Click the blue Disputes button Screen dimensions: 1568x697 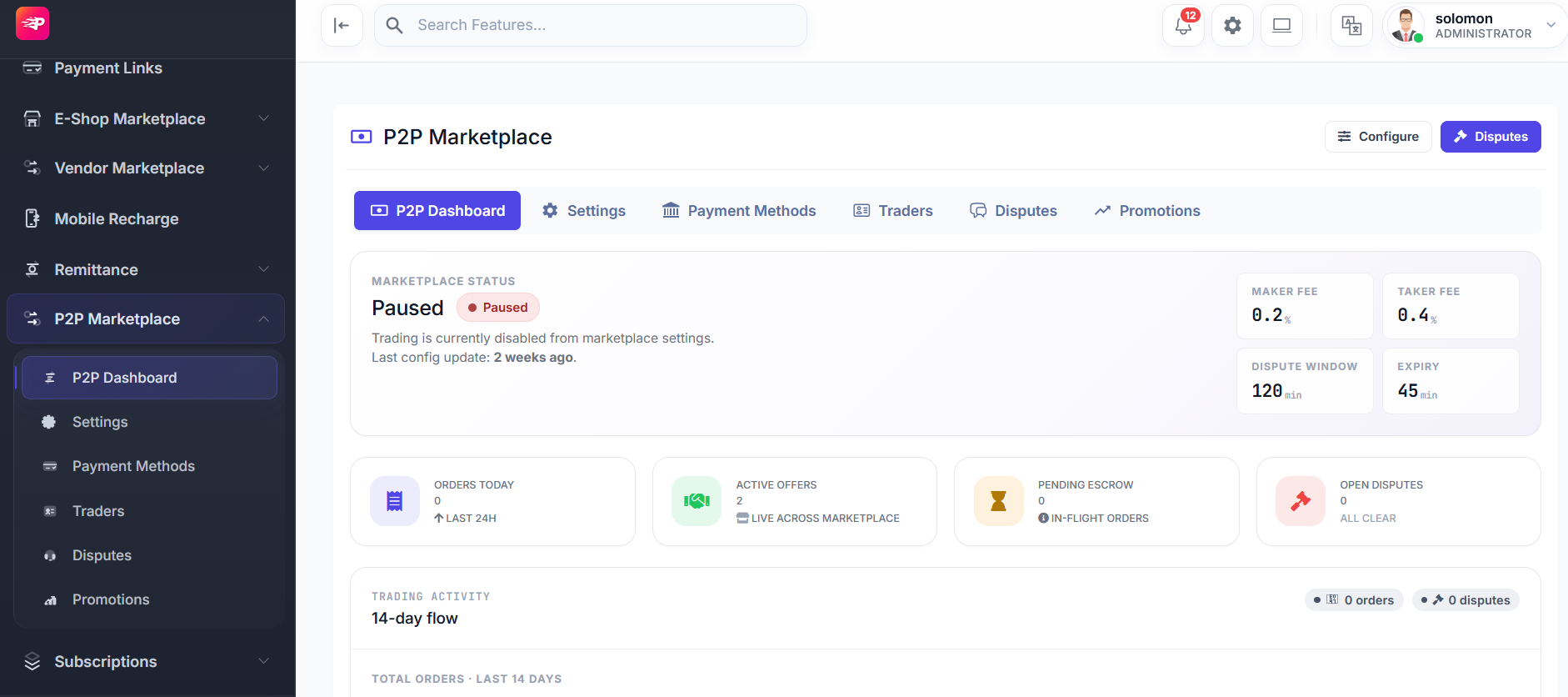pos(1491,137)
